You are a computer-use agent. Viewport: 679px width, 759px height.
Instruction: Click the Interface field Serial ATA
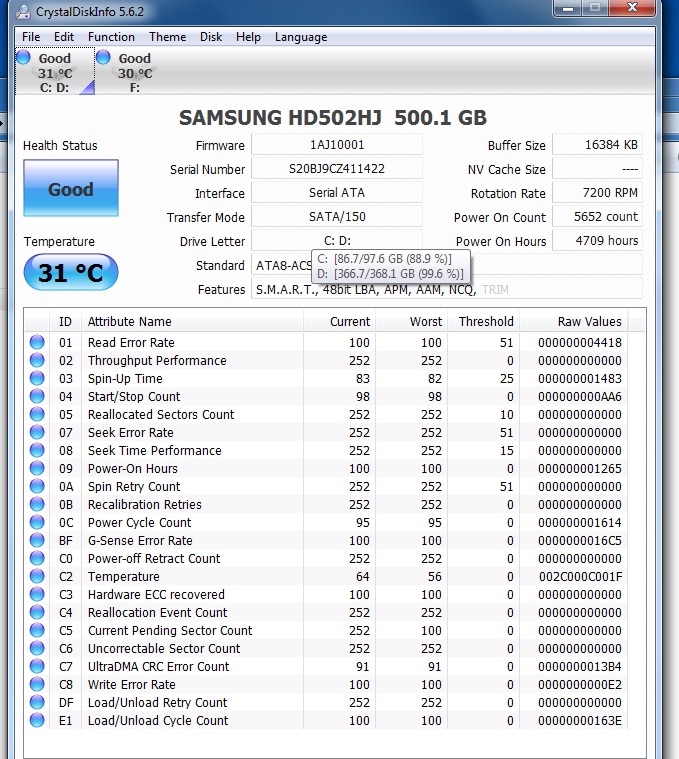coord(337,193)
